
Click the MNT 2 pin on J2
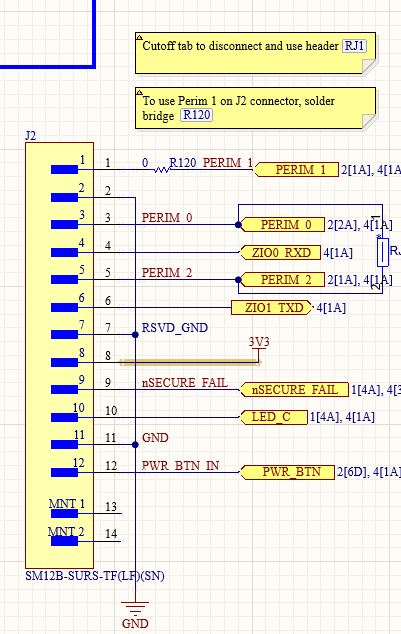(64, 541)
